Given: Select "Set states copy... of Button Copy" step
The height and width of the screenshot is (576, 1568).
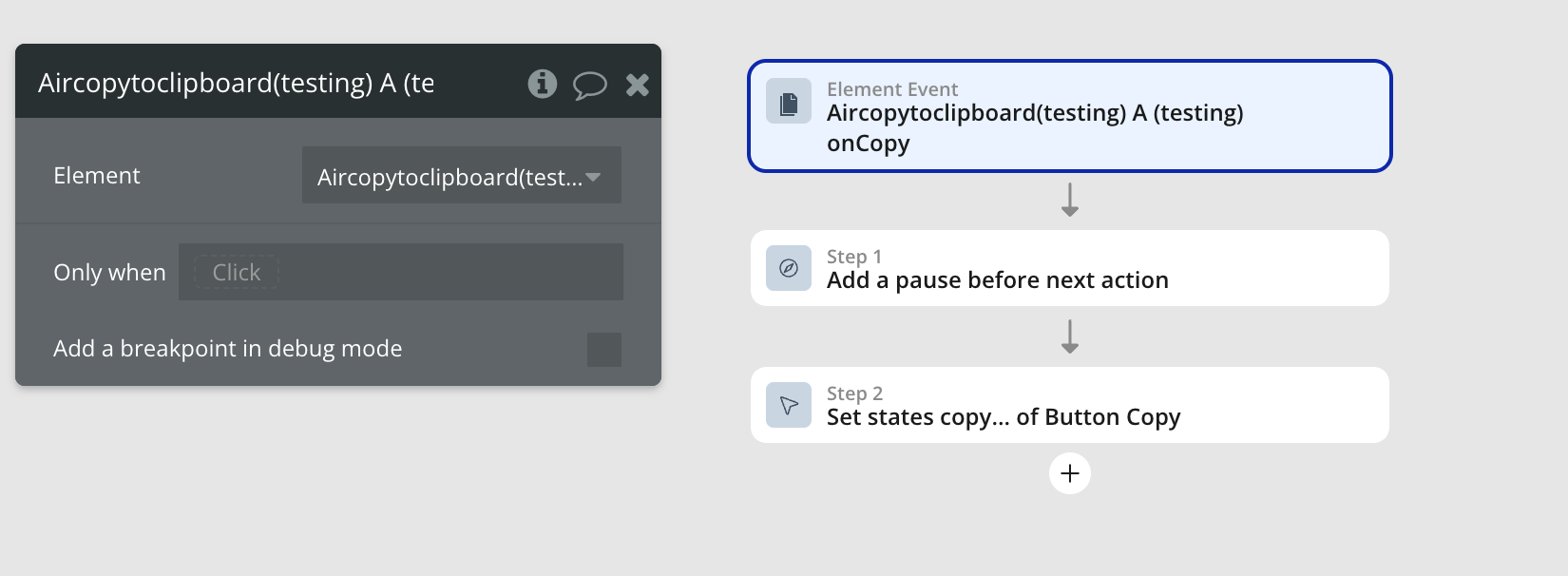Looking at the screenshot, I should click(x=1069, y=406).
